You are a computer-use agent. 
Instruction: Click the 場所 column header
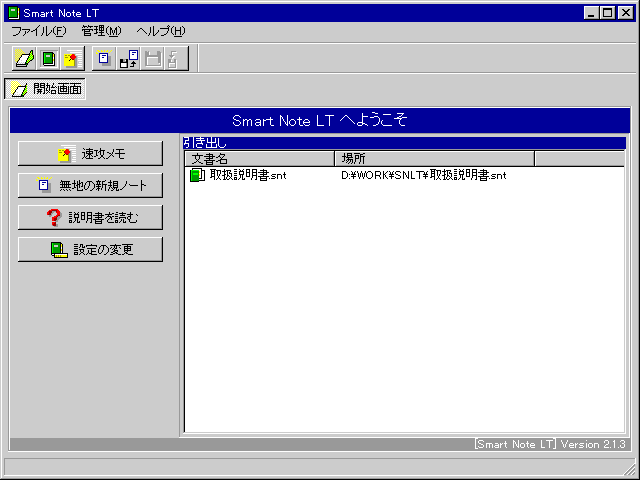tap(435, 158)
